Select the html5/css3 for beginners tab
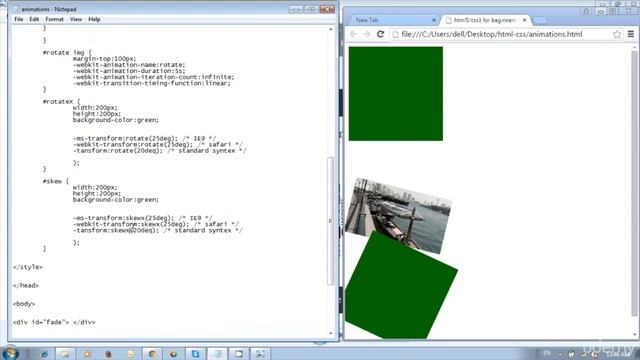640x360 pixels. [486, 20]
